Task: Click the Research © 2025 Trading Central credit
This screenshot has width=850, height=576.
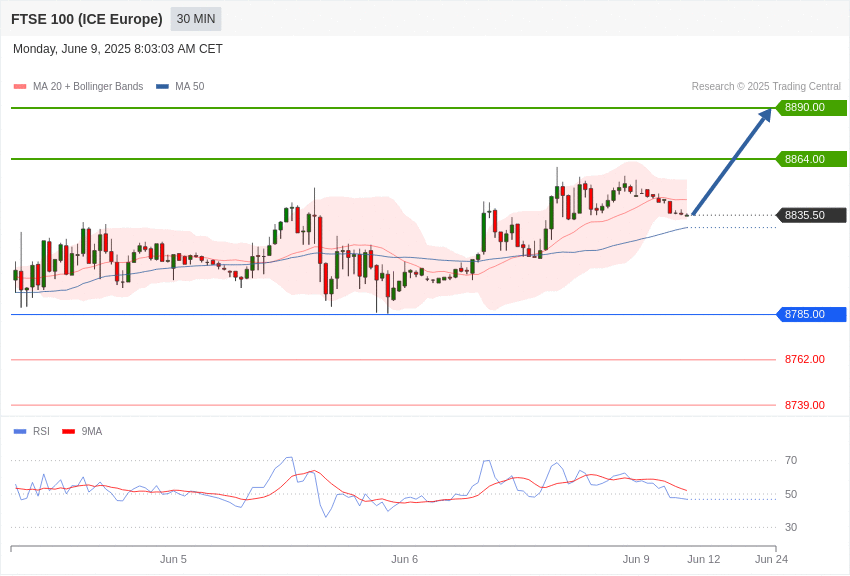Action: click(x=766, y=86)
